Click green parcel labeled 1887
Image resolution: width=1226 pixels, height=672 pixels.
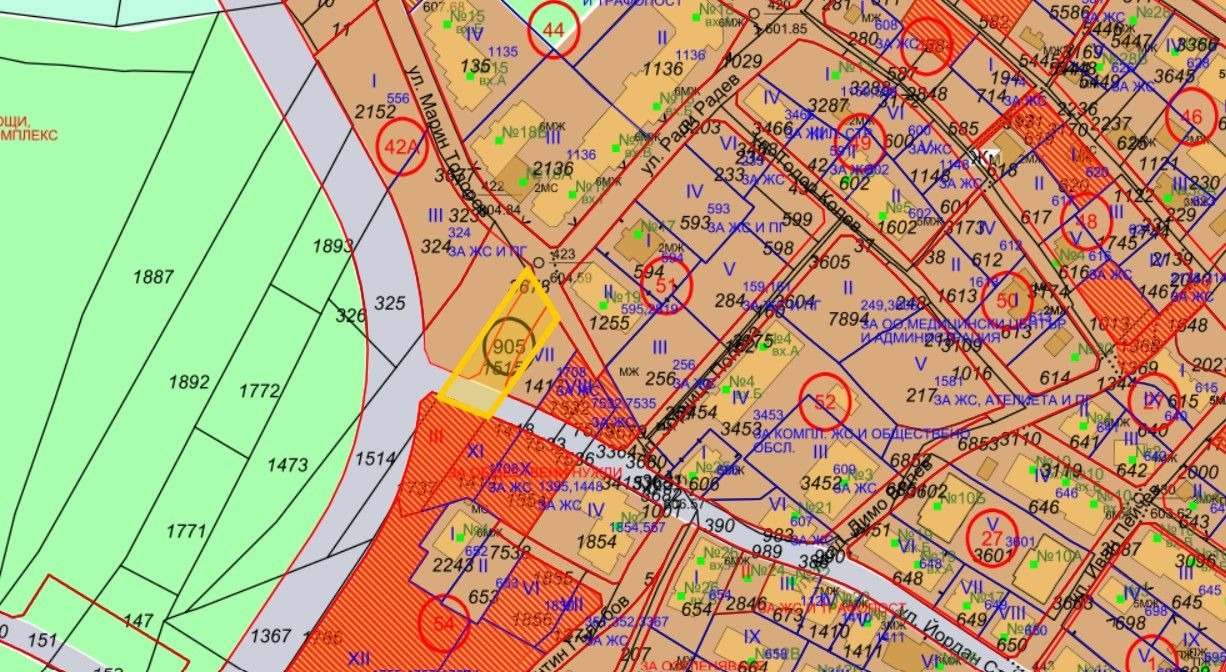(x=152, y=278)
